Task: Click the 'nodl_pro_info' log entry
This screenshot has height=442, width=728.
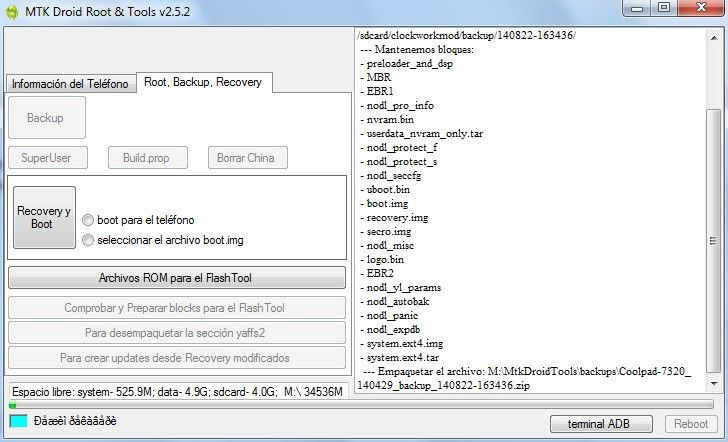Action: (x=397, y=105)
